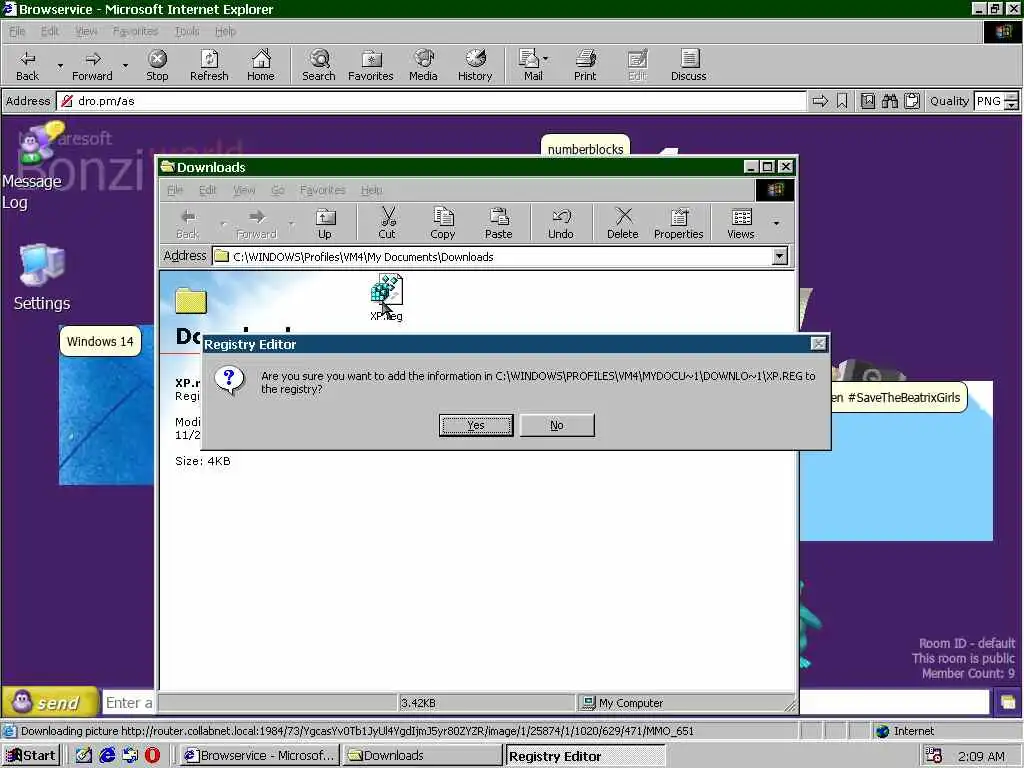The width and height of the screenshot is (1024, 768).
Task: Click the Go arrow next to address bar
Action: click(x=820, y=101)
